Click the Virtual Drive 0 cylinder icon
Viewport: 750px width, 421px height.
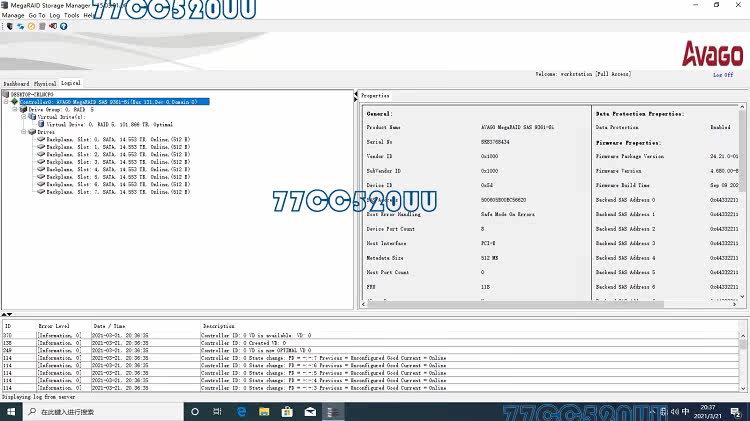(41, 124)
